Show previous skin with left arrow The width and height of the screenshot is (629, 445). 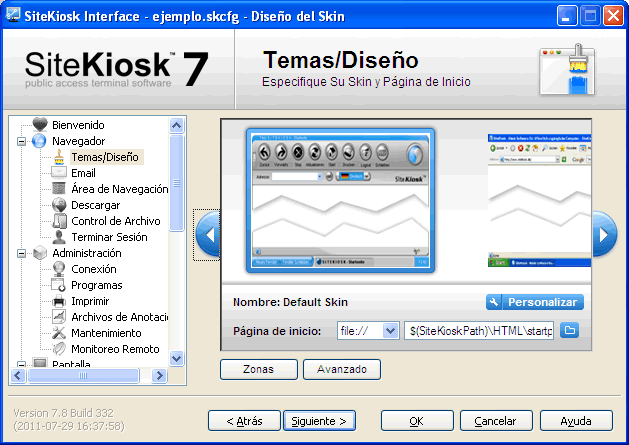(x=208, y=236)
